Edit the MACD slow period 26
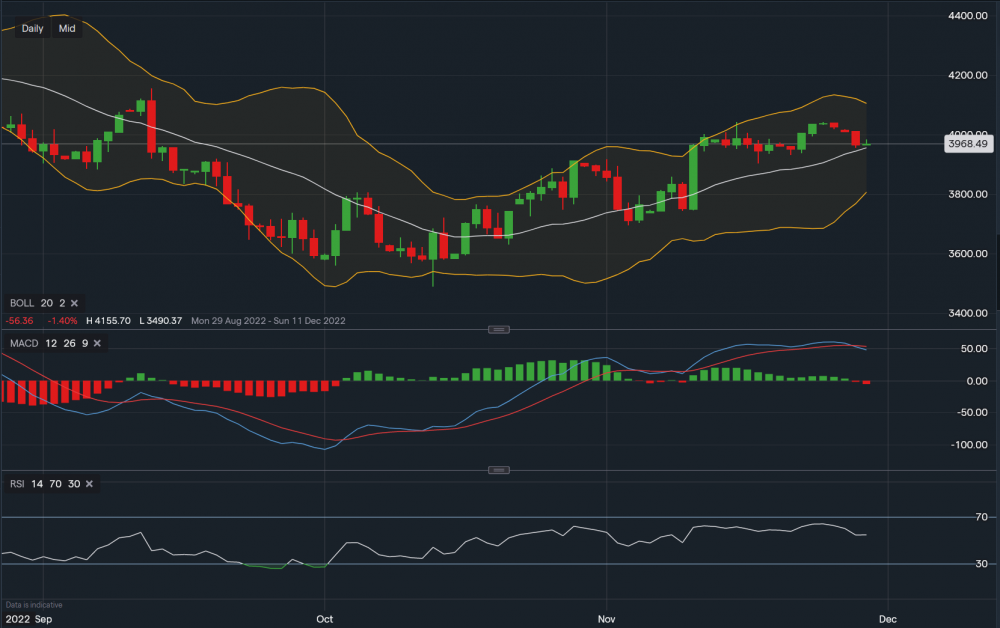This screenshot has height=628, width=1000. [70, 343]
